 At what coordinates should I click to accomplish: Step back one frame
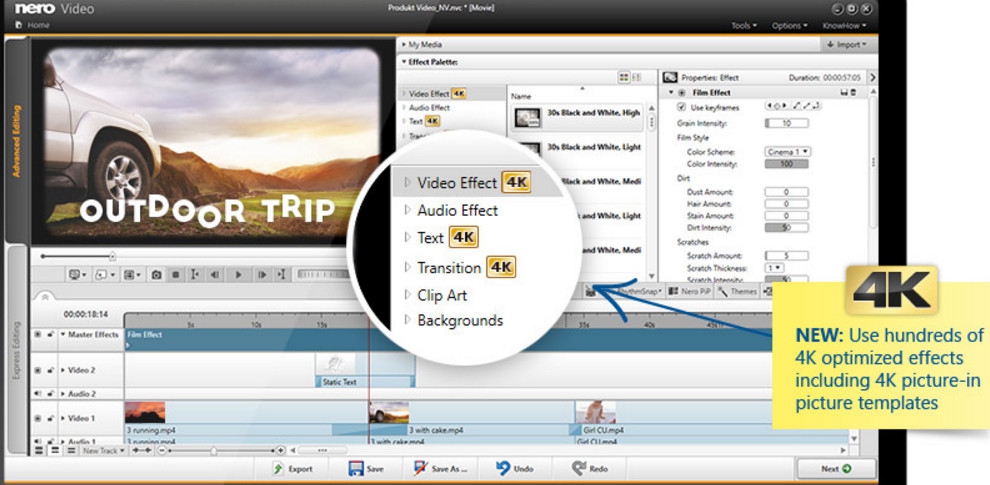tap(215, 275)
